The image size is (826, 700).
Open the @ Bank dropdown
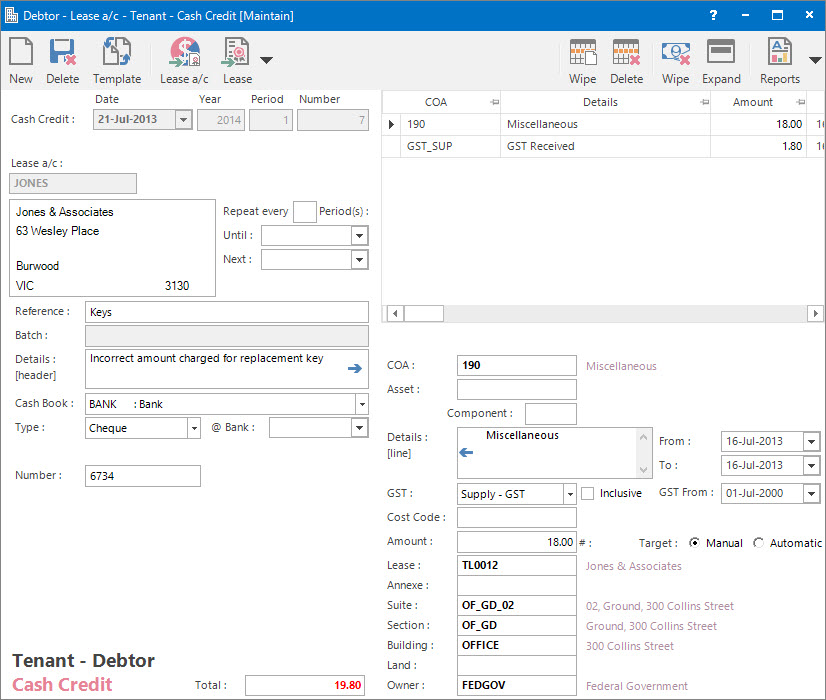[x=359, y=428]
